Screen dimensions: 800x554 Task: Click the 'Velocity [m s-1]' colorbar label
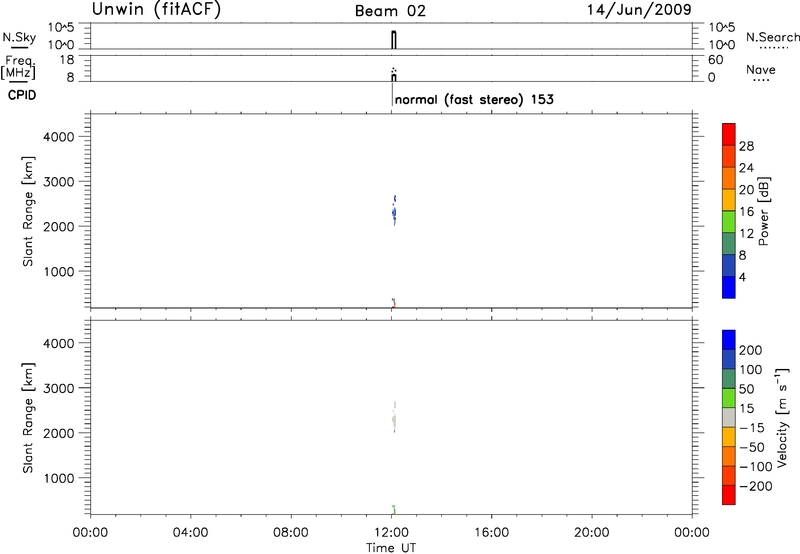[x=781, y=417]
